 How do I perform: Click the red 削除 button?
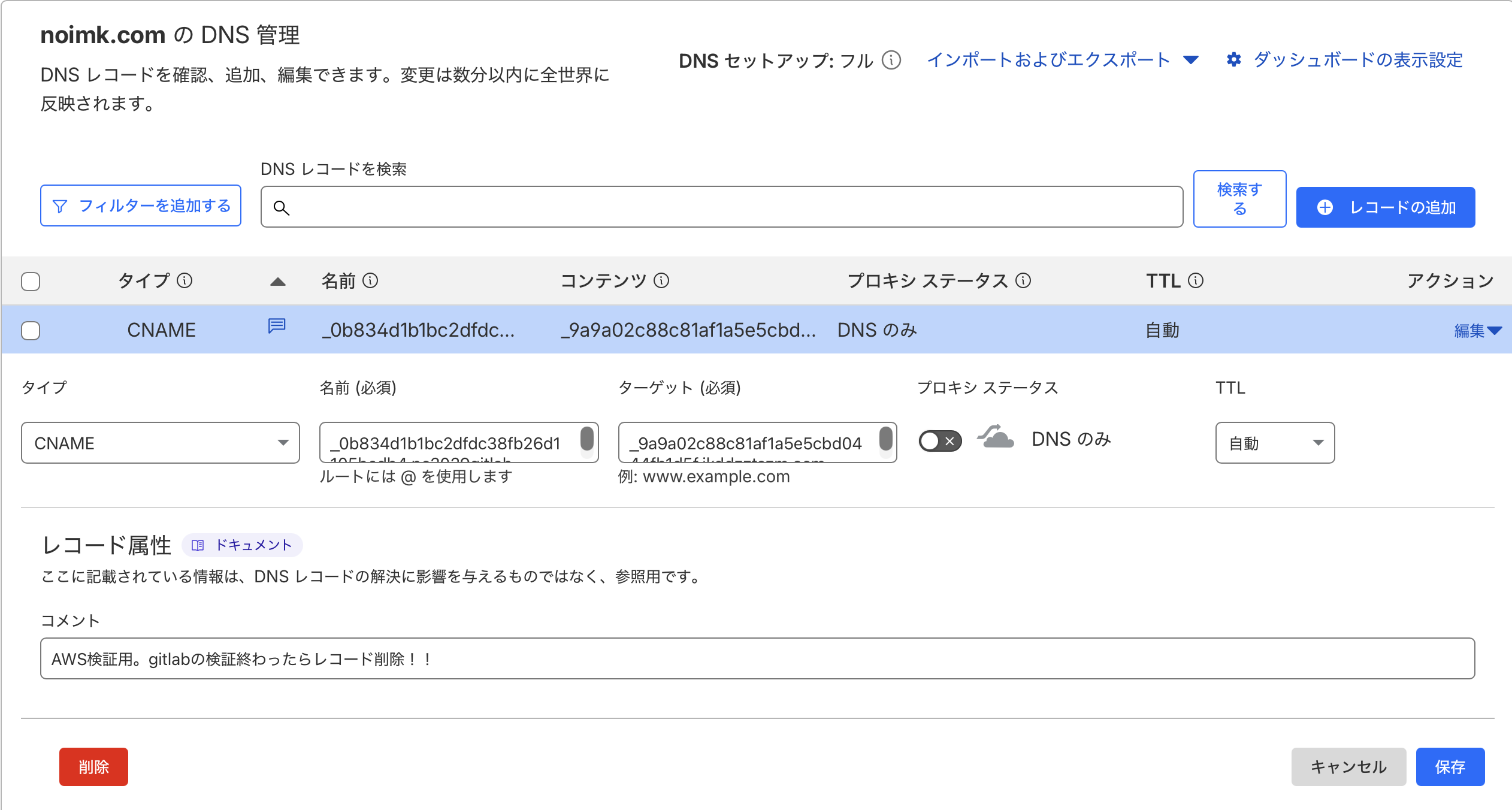coord(93,767)
